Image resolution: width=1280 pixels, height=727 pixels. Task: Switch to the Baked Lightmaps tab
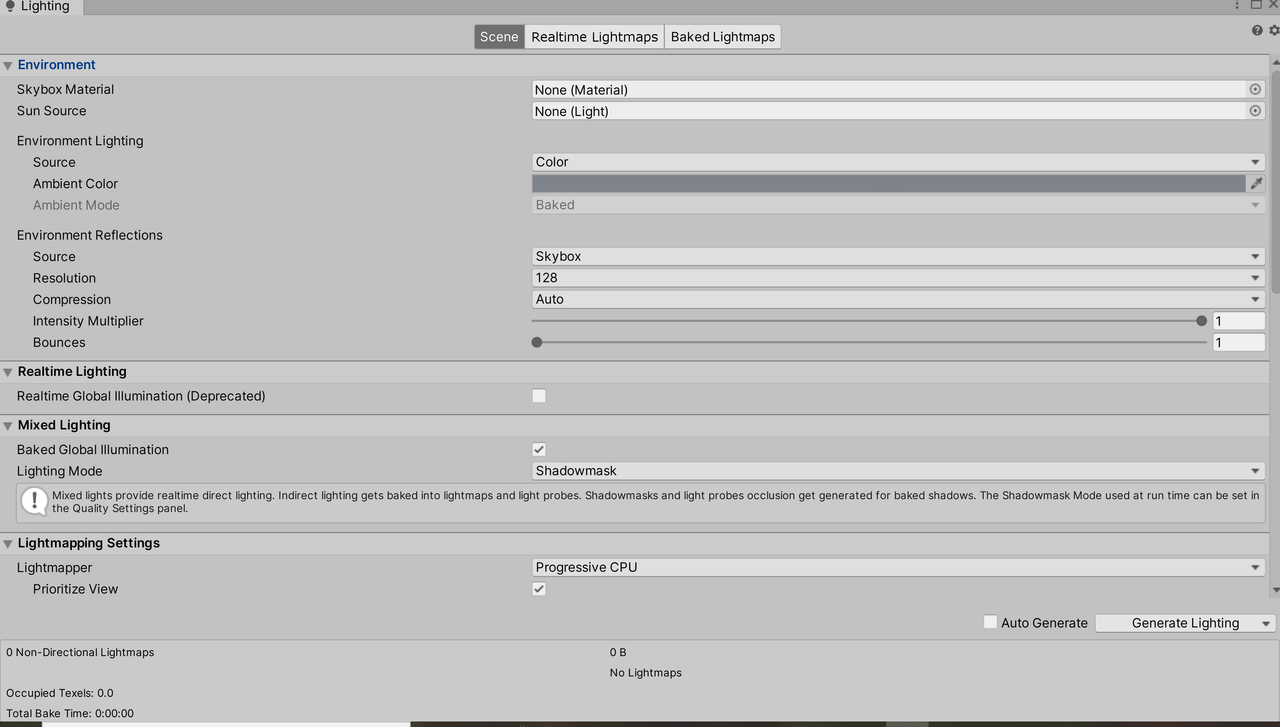coord(722,36)
